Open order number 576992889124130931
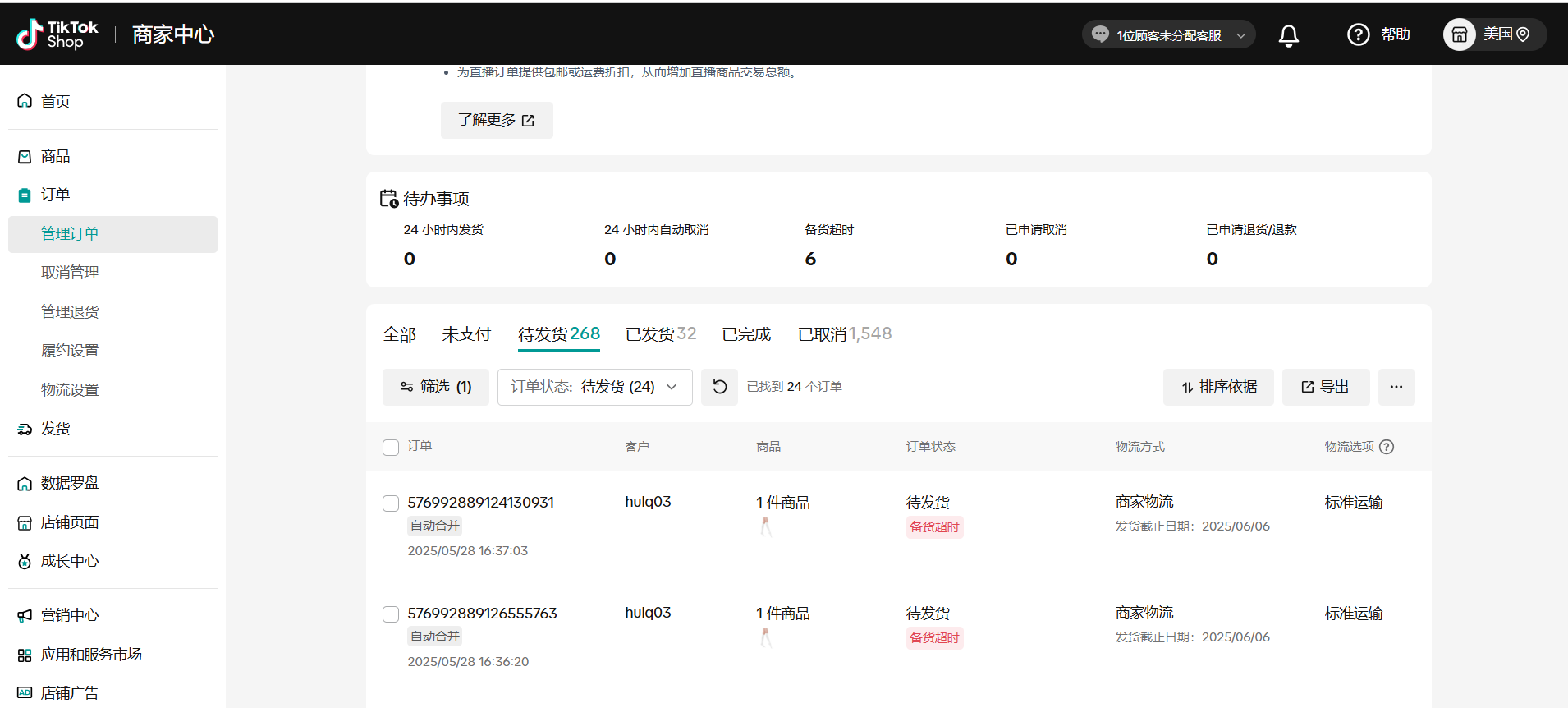The width and height of the screenshot is (1568, 708). (x=480, y=502)
